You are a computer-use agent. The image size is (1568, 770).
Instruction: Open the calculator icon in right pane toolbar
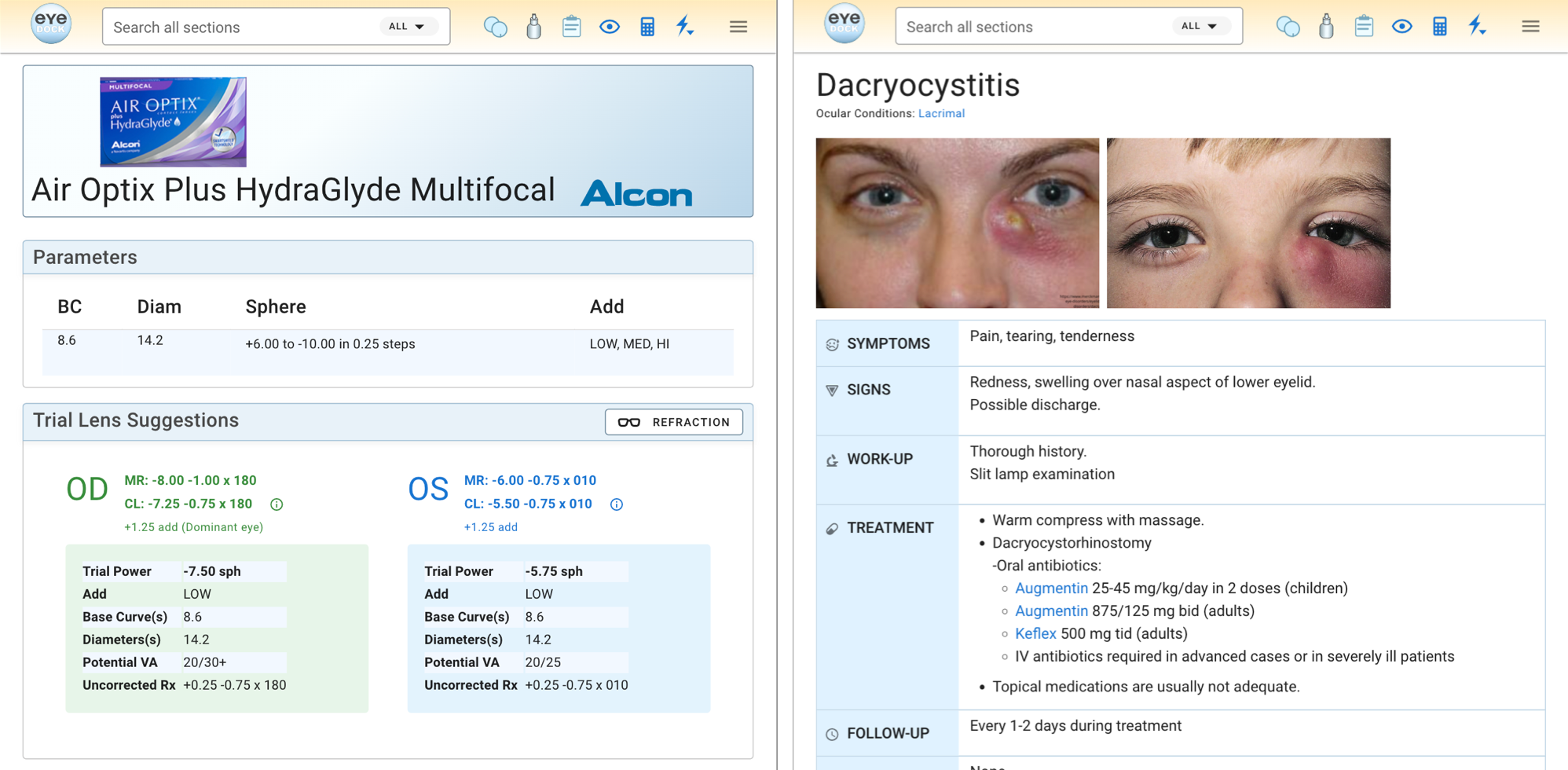[x=1439, y=27]
